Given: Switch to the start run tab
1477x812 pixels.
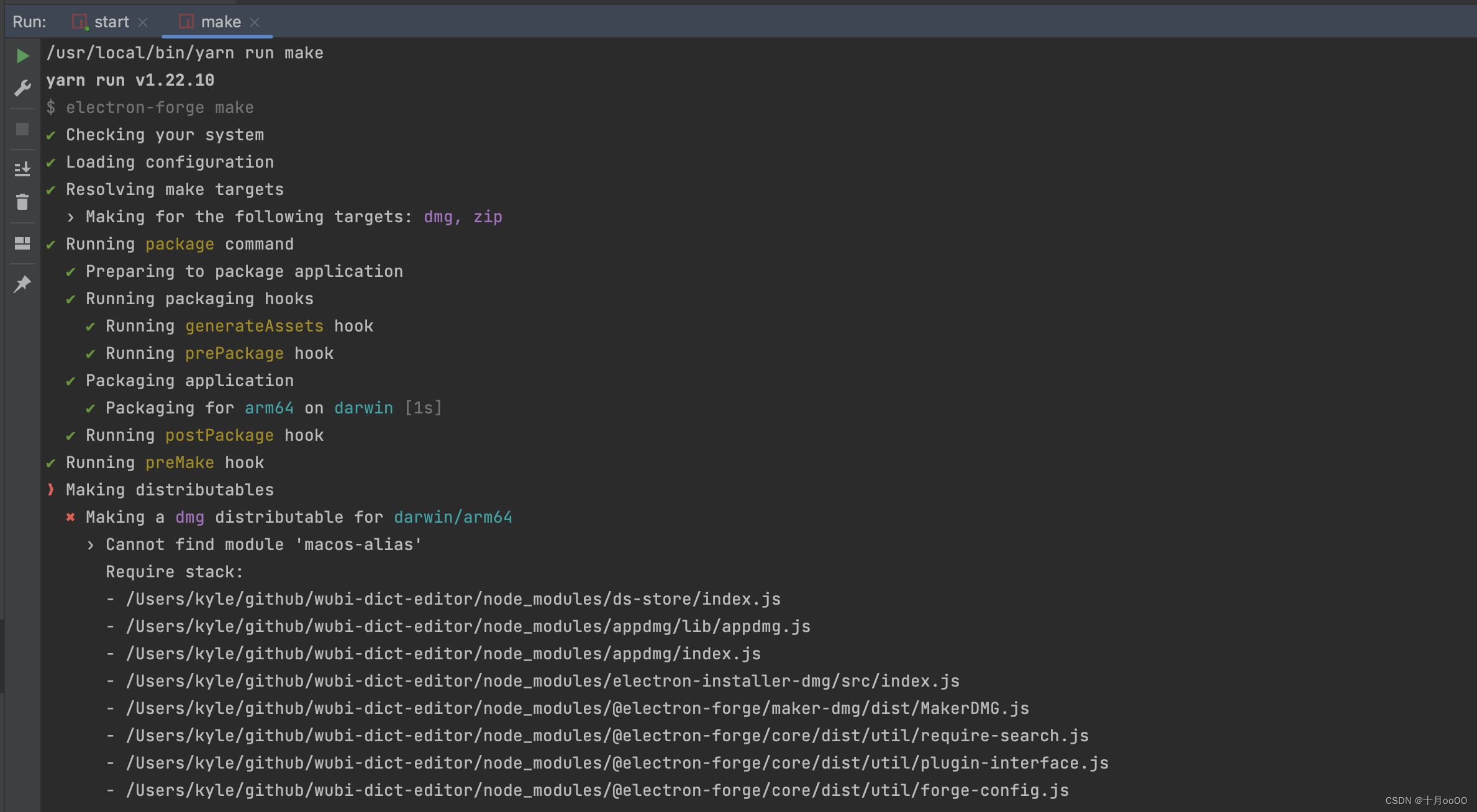Looking at the screenshot, I should 112,22.
